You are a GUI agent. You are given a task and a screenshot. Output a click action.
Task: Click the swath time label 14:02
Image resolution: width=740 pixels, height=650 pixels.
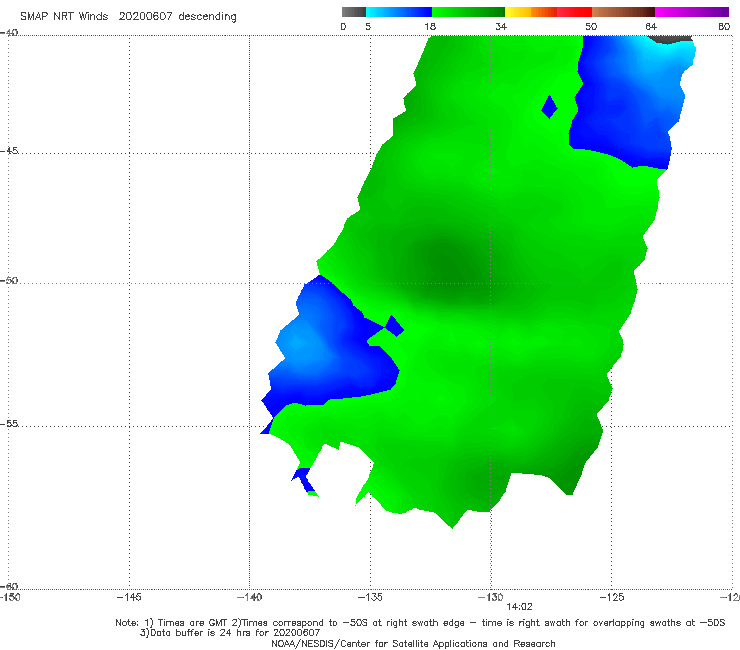click(x=519, y=607)
